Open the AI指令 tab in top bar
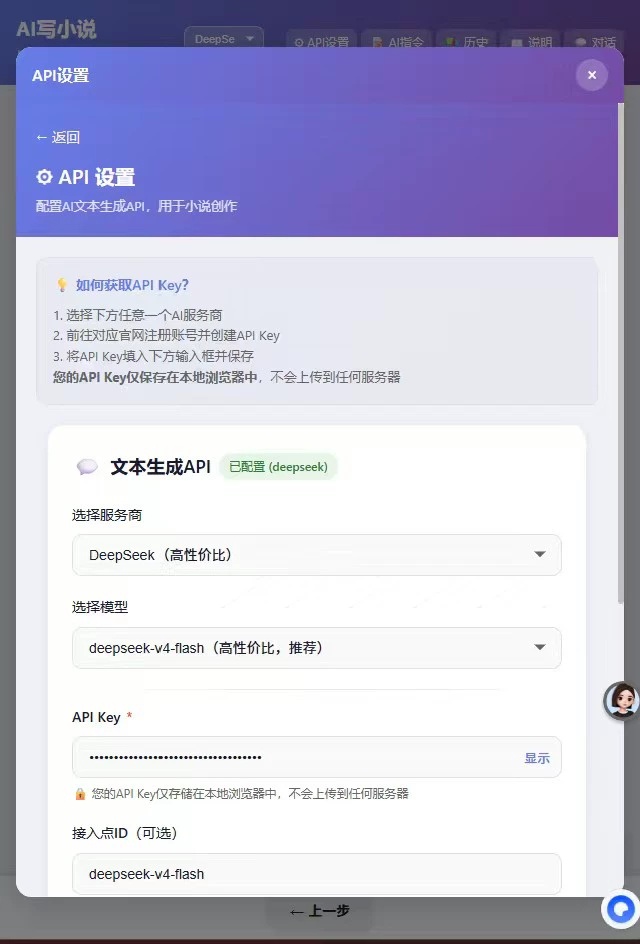Viewport: 640px width, 944px height. coord(397,41)
